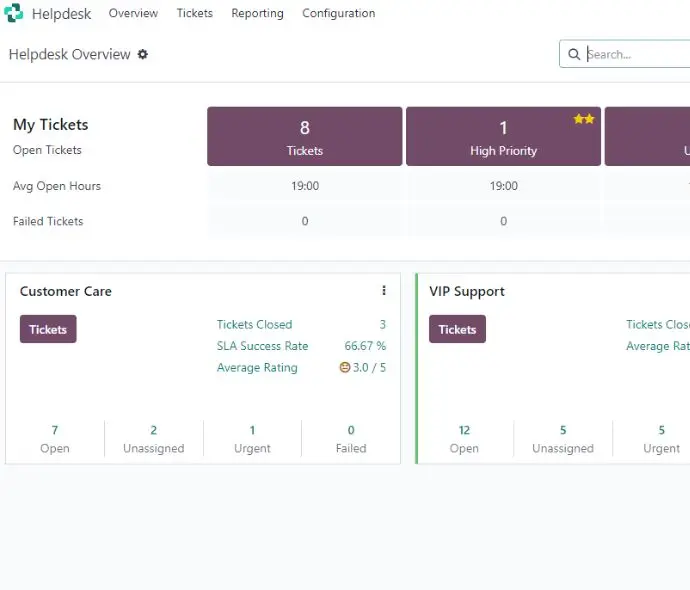Click VIP Support Tickets button
Screen dimensions: 690x590
(457, 329)
